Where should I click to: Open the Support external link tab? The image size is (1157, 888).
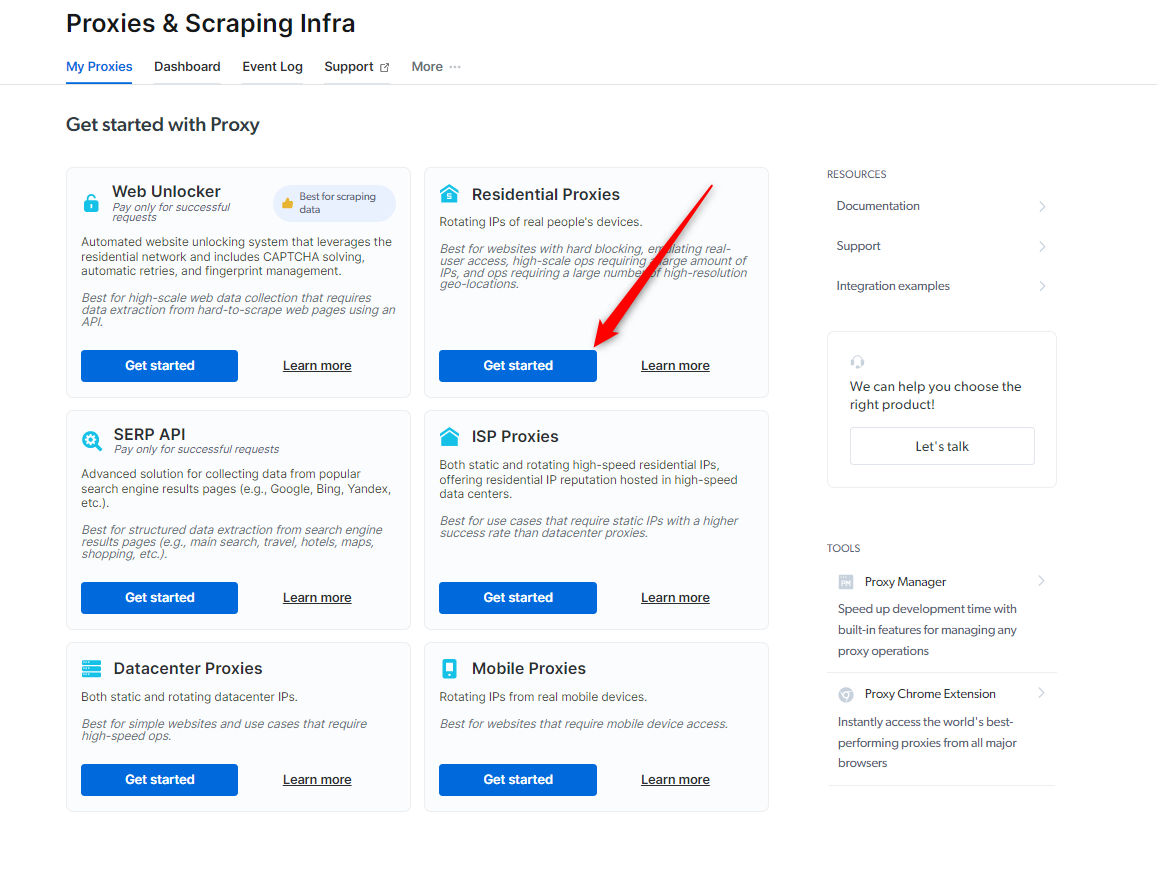[x=356, y=67]
